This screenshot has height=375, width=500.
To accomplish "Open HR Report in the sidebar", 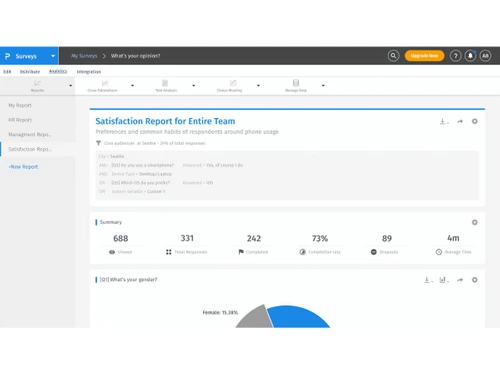I will [20, 120].
